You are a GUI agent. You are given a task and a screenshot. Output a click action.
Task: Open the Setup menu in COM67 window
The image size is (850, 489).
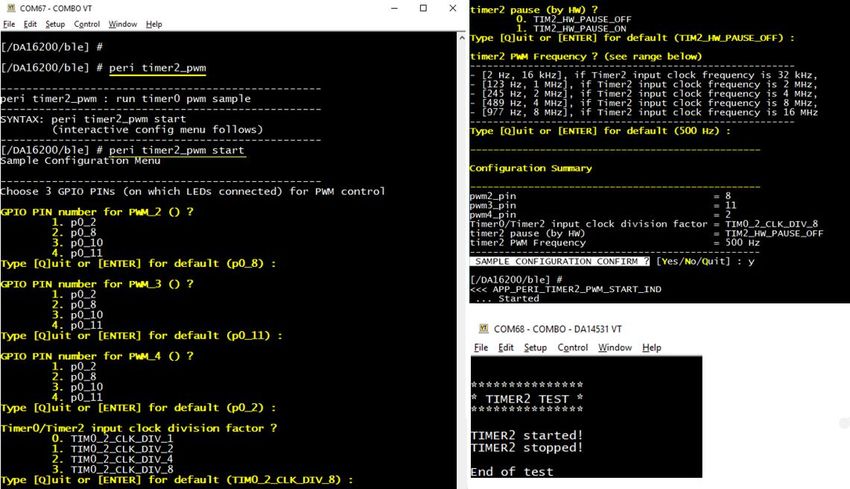point(55,24)
